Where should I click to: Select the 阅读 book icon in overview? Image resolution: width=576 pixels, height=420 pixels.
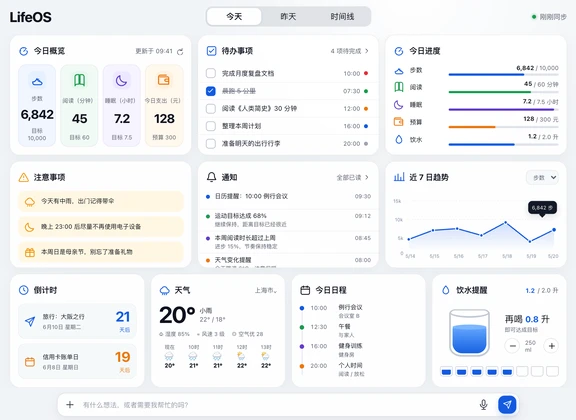pyautogui.click(x=79, y=80)
